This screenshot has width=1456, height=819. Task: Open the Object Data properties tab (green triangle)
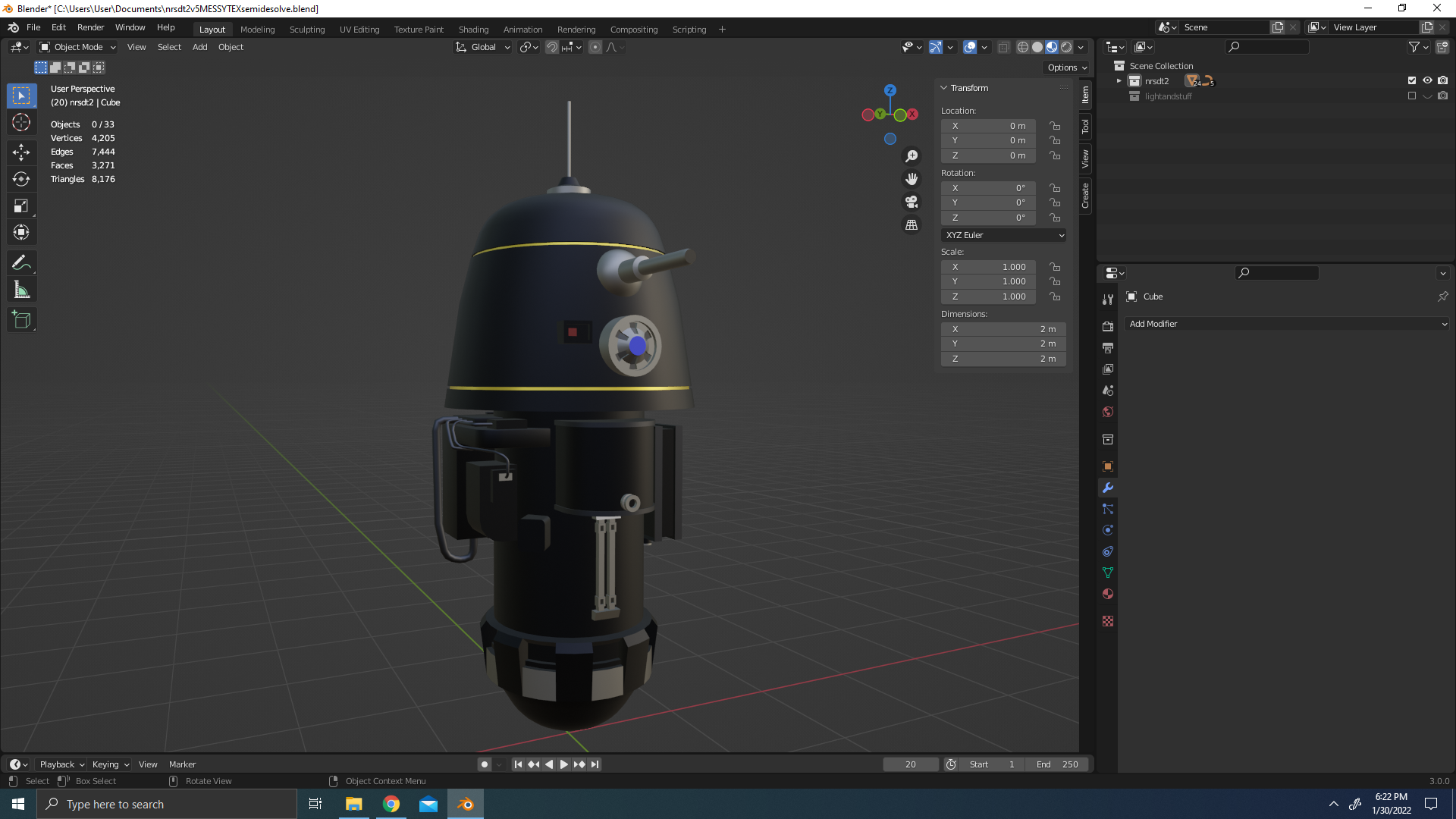(x=1108, y=573)
